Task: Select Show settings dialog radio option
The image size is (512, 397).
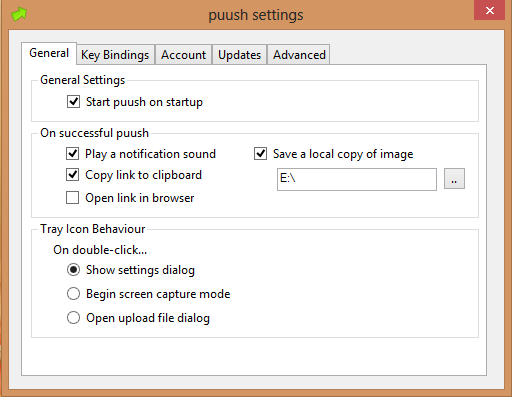Action: (73, 269)
